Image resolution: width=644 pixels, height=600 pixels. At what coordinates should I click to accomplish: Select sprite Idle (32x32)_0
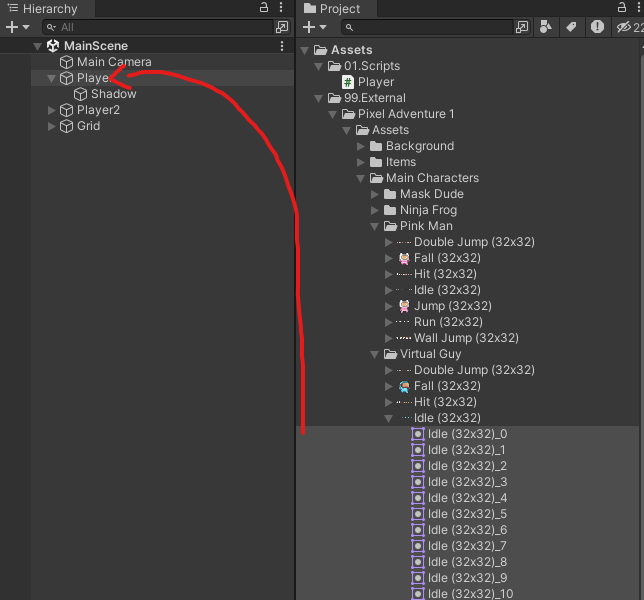[467, 434]
